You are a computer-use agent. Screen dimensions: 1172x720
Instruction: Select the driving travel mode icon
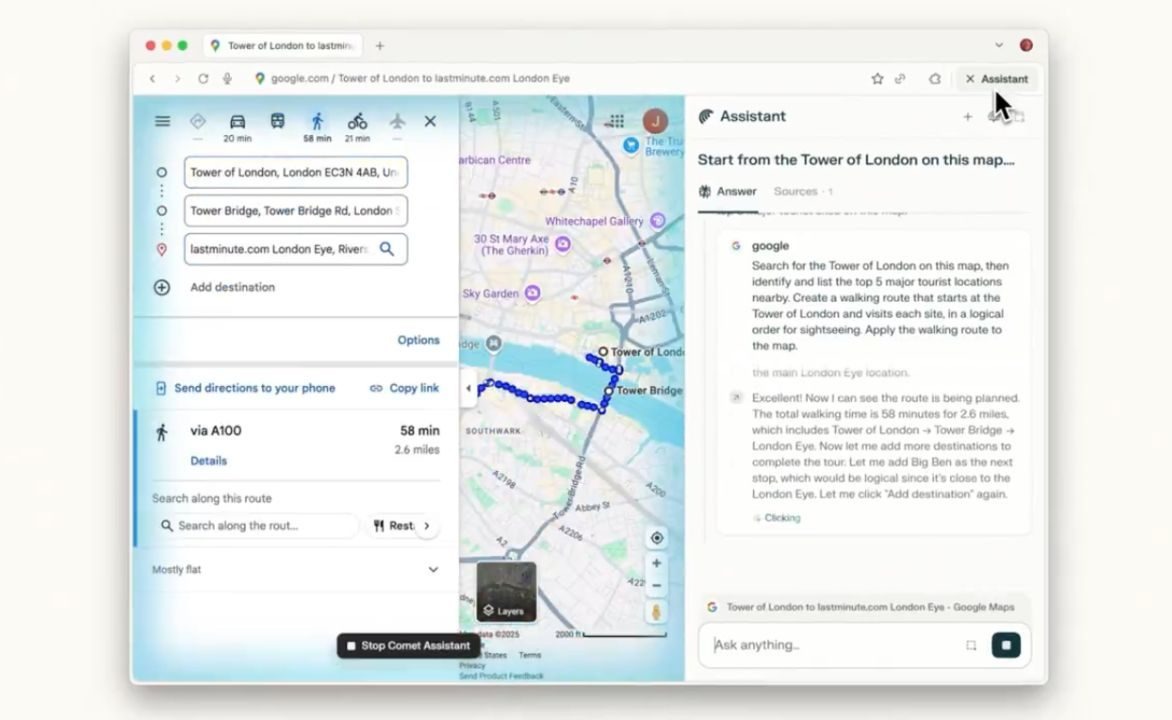click(237, 122)
